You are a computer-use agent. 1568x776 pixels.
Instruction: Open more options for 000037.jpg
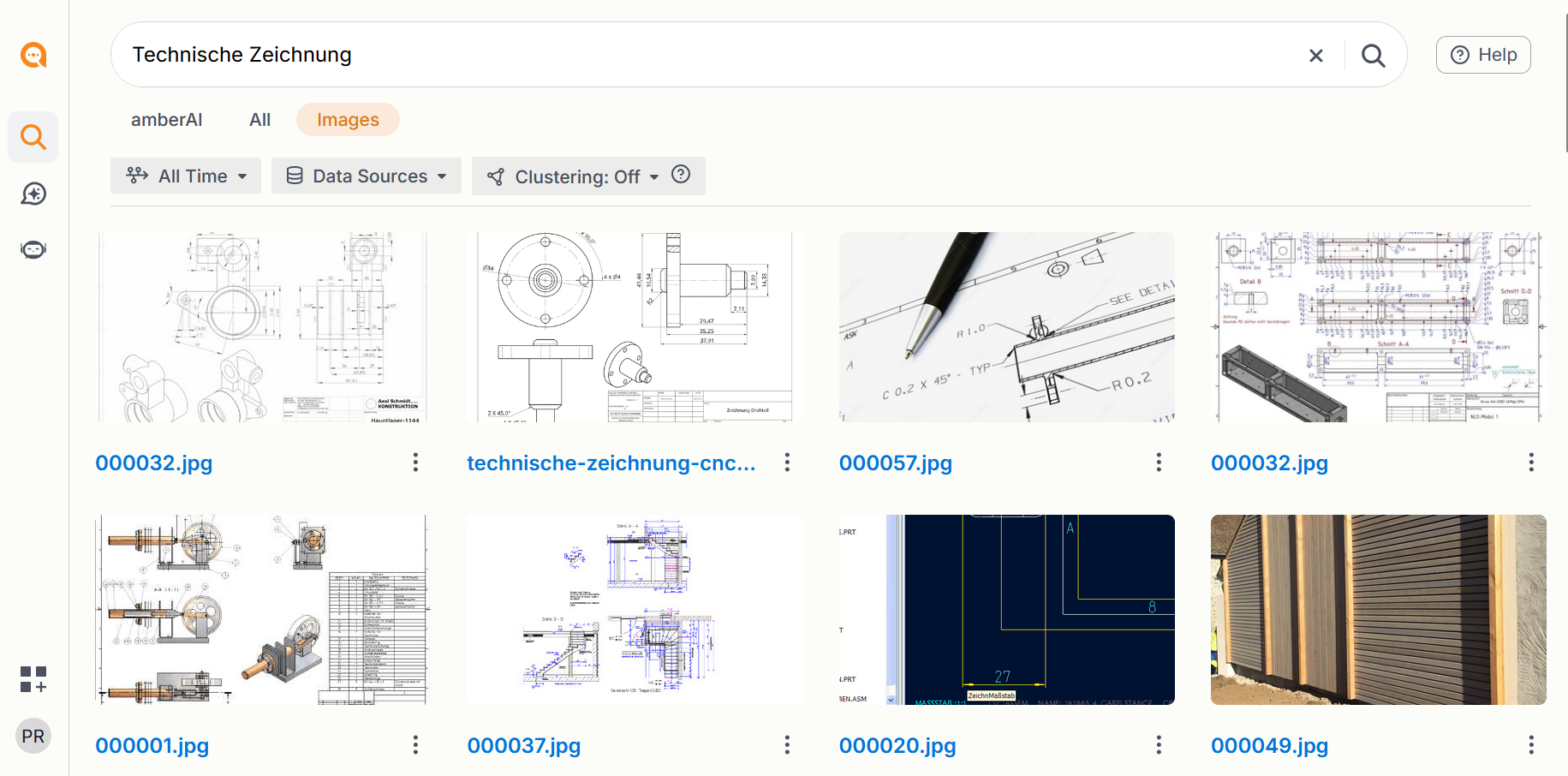coord(787,745)
